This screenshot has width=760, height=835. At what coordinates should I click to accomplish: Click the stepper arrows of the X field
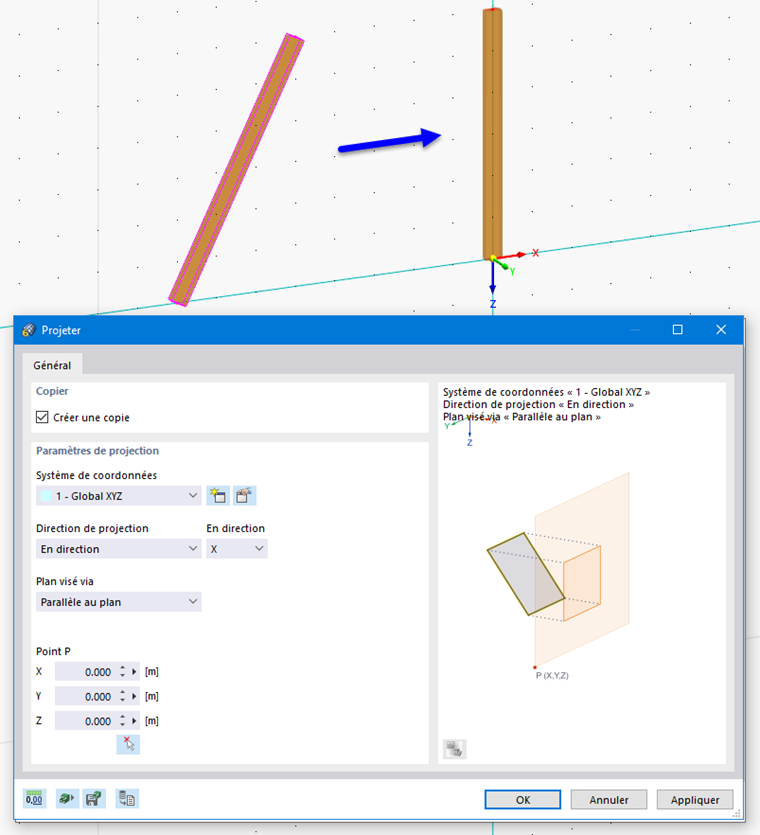[x=122, y=672]
